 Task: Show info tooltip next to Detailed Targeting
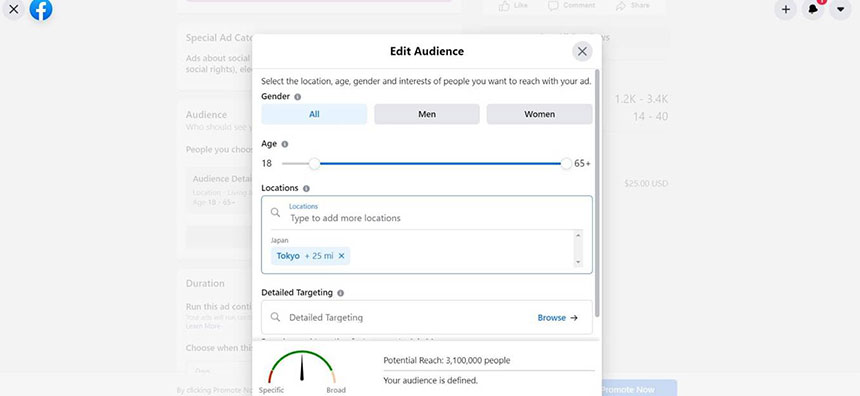point(341,293)
